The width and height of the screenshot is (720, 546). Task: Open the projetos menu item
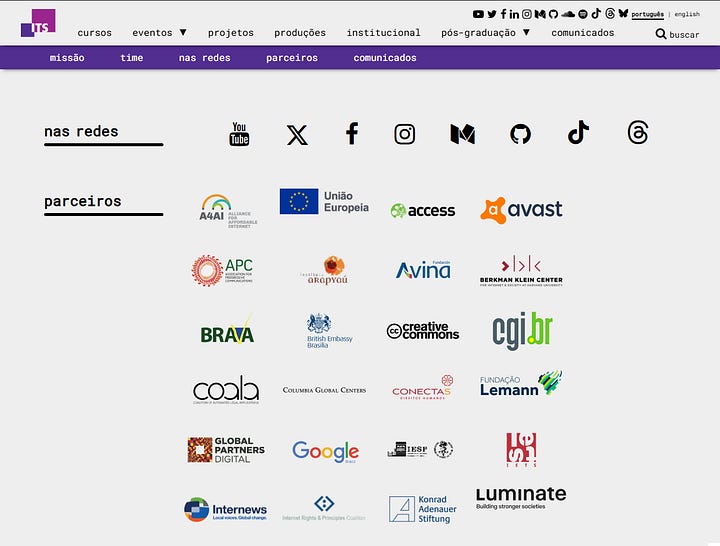click(x=231, y=33)
